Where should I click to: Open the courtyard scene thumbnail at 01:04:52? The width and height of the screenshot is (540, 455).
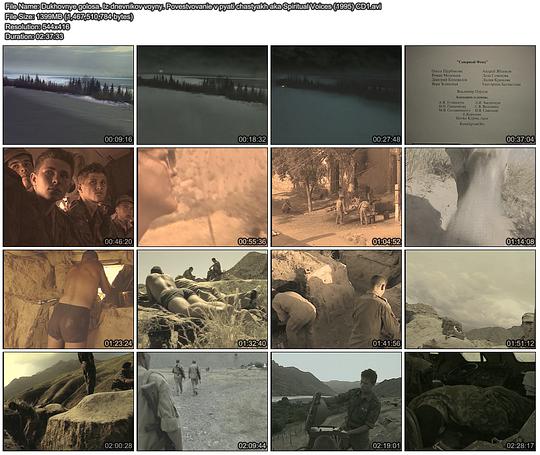click(x=336, y=197)
